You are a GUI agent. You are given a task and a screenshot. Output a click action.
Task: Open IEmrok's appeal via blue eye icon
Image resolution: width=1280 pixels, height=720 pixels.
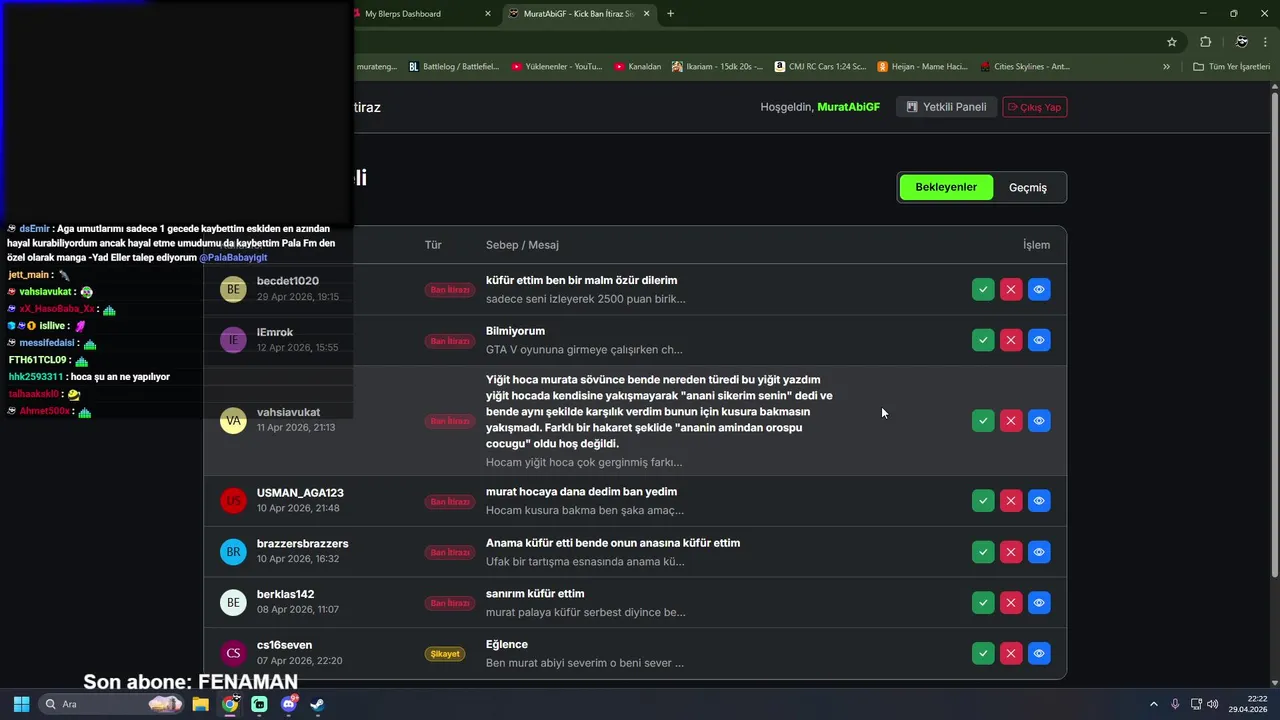1039,340
